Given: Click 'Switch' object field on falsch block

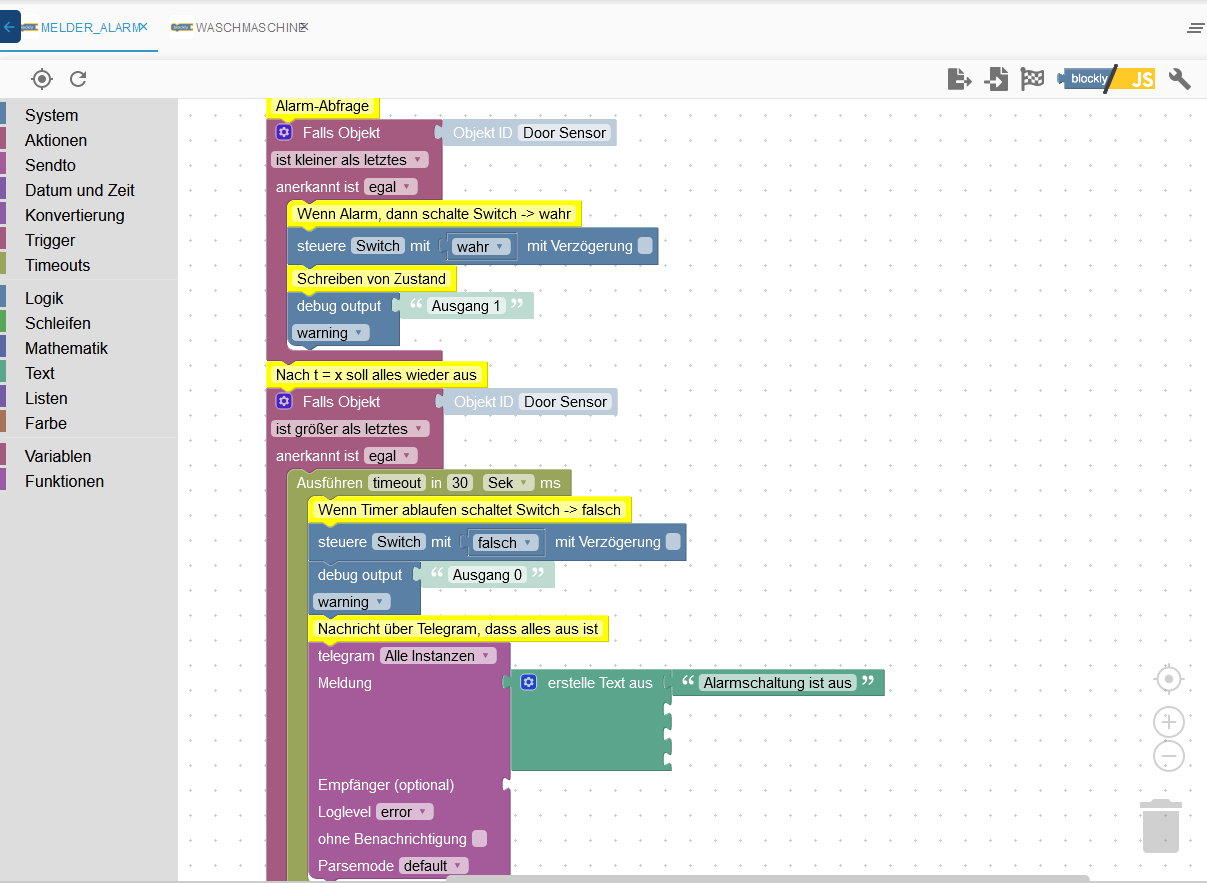Looking at the screenshot, I should pos(399,542).
